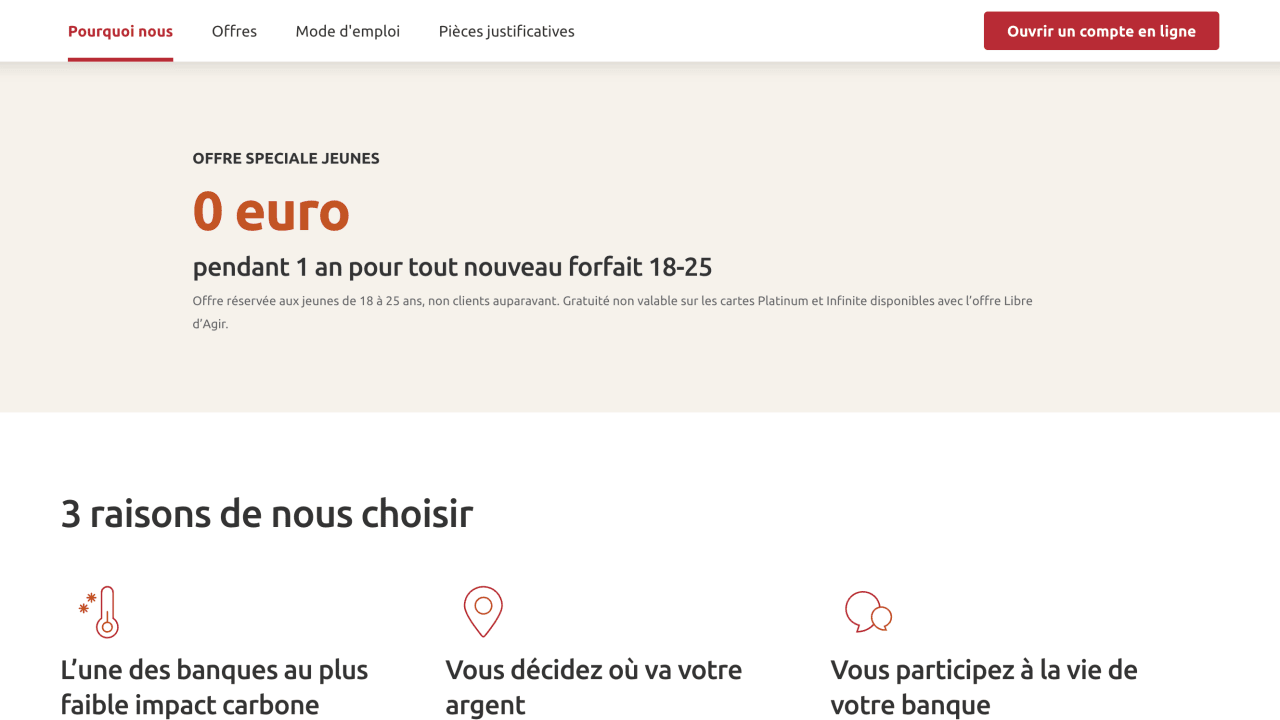Click the '0 euro' offer headline
1280x720 pixels.
(271, 212)
